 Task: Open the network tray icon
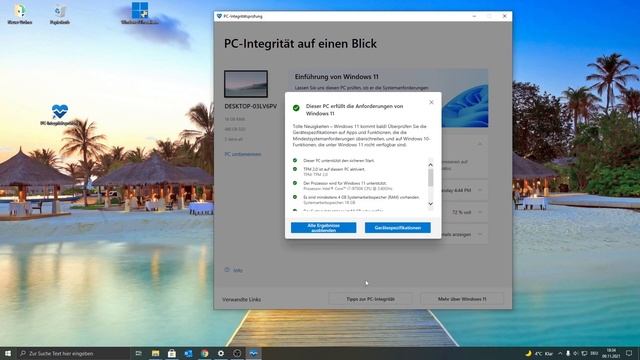(584, 353)
